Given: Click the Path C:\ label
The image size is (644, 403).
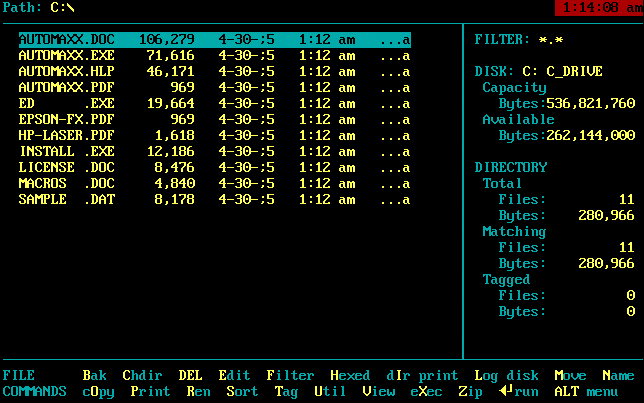Looking at the screenshot, I should [39, 7].
